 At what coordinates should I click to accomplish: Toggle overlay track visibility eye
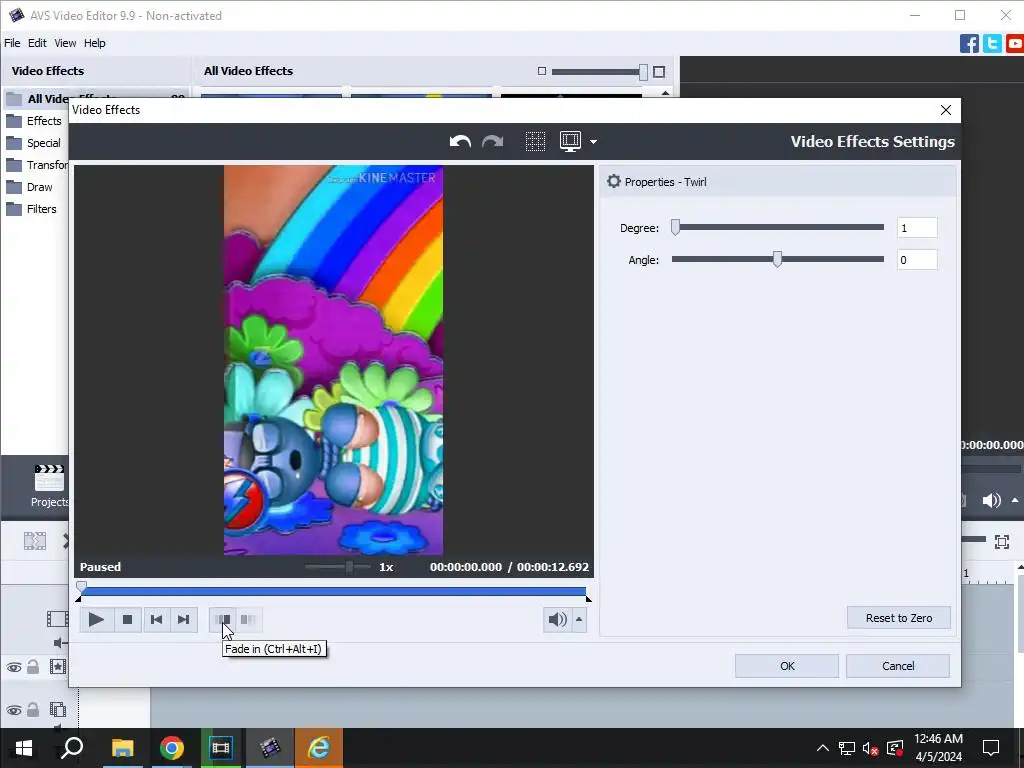coord(14,710)
